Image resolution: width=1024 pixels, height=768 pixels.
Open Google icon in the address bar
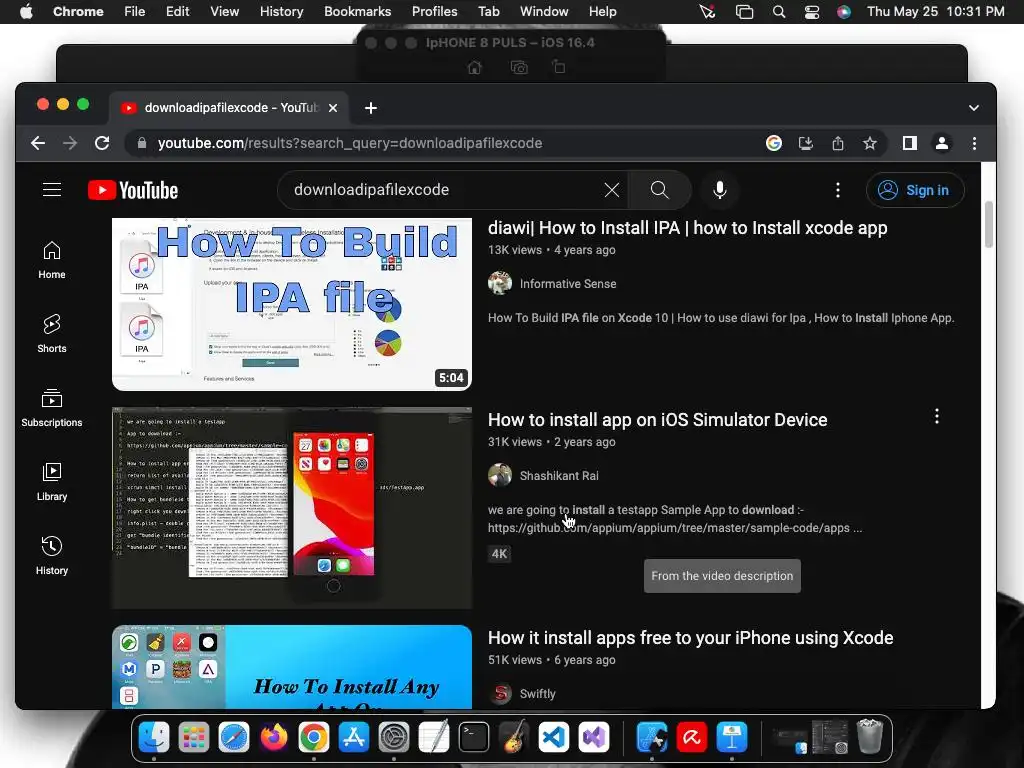point(774,143)
